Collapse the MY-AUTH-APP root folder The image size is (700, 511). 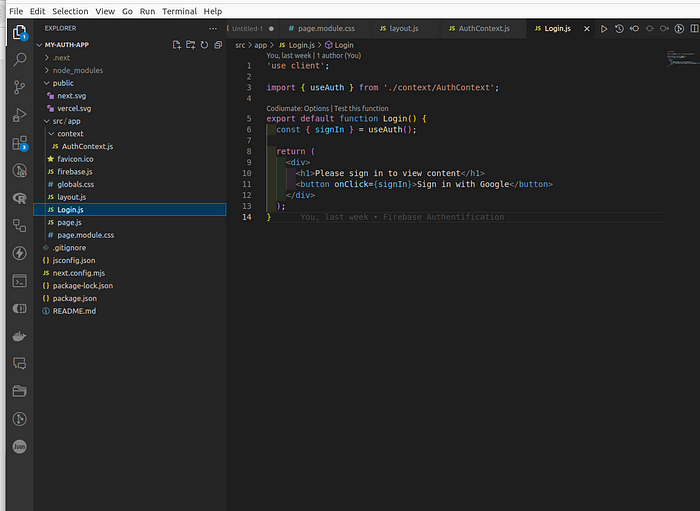point(67,45)
